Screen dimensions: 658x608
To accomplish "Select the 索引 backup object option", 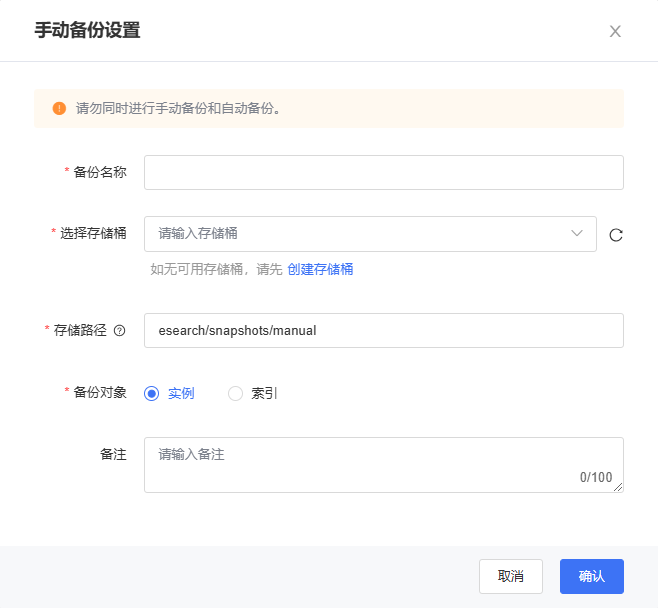I will click(253, 393).
